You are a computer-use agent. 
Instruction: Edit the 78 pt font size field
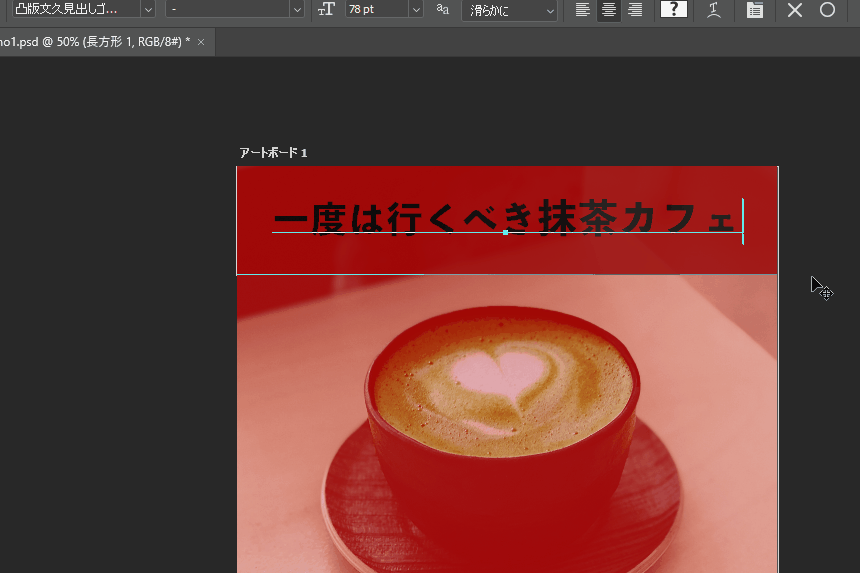coord(376,9)
